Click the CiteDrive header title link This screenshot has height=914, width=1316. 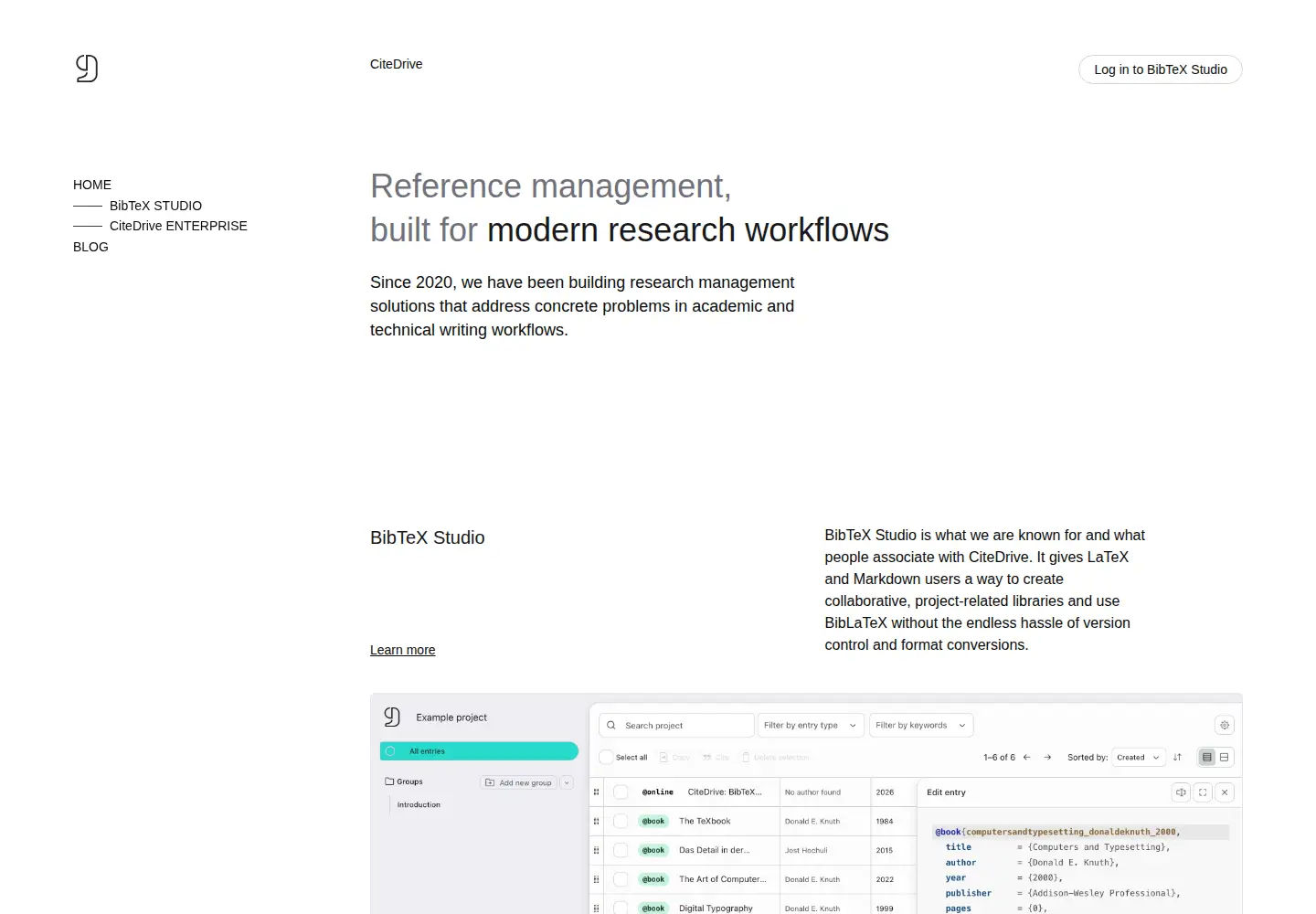396,64
